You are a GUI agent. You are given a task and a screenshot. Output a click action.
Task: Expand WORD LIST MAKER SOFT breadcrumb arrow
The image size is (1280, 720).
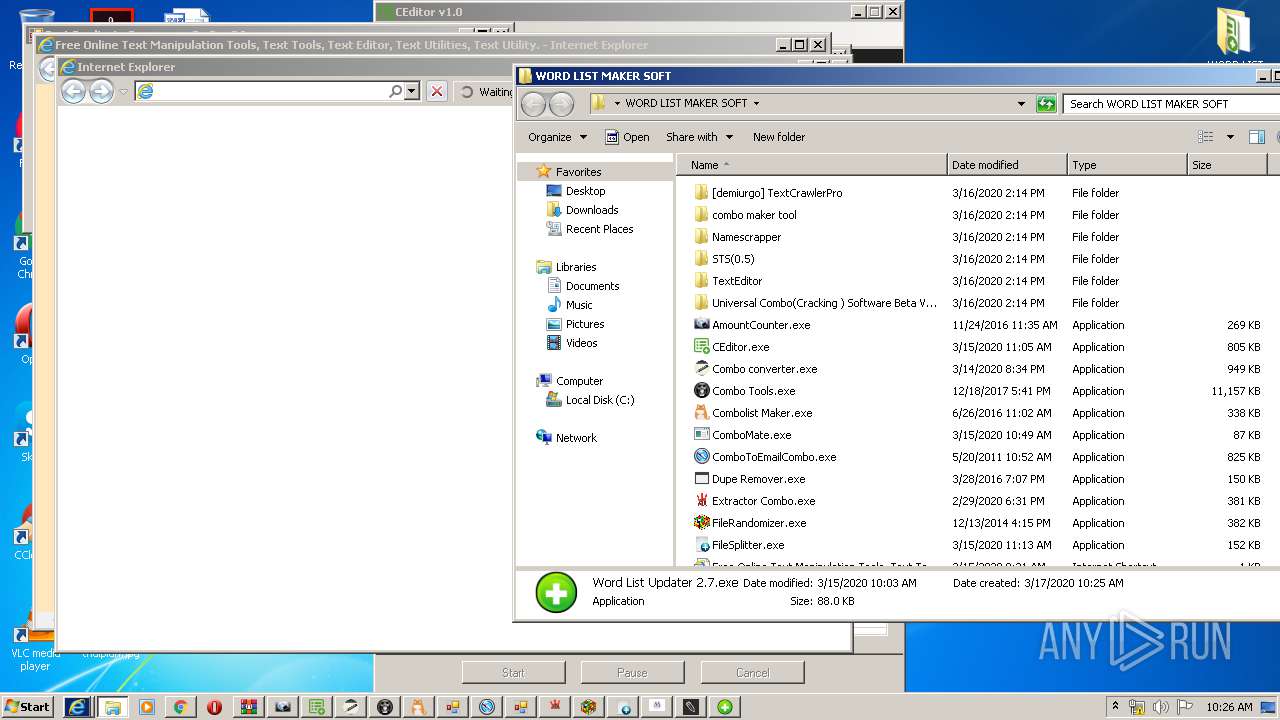pos(756,103)
